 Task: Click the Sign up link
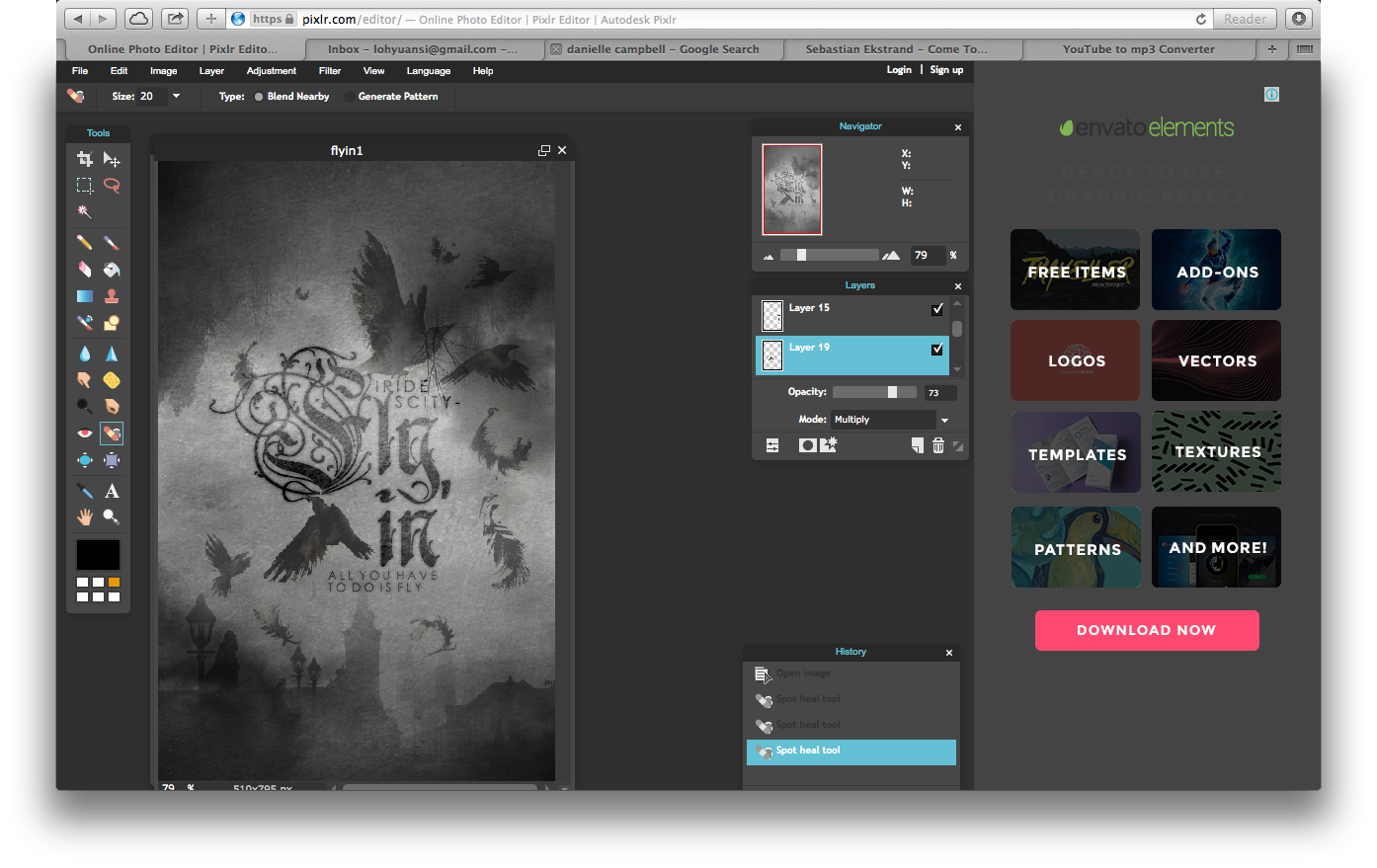tap(946, 70)
